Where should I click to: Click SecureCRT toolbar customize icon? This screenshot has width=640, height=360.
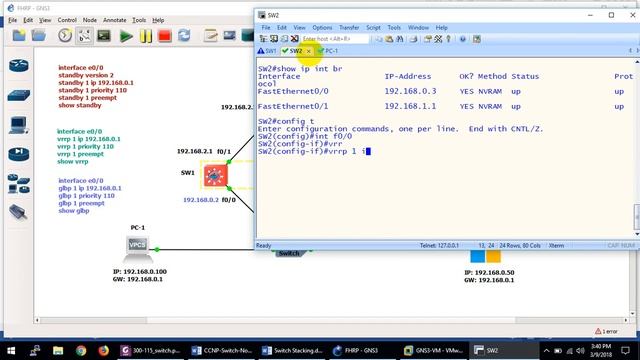point(476,39)
